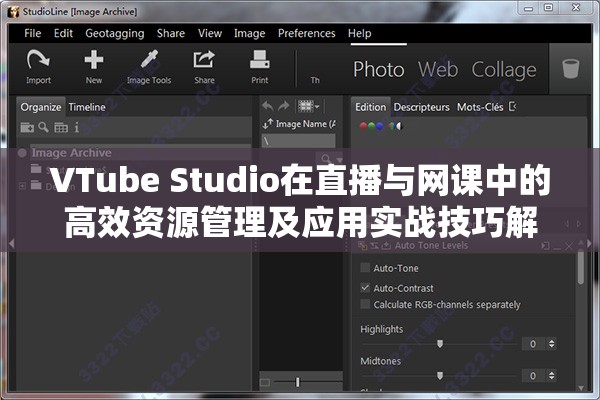Open the Help menu
The image size is (600, 400).
[x=359, y=34]
